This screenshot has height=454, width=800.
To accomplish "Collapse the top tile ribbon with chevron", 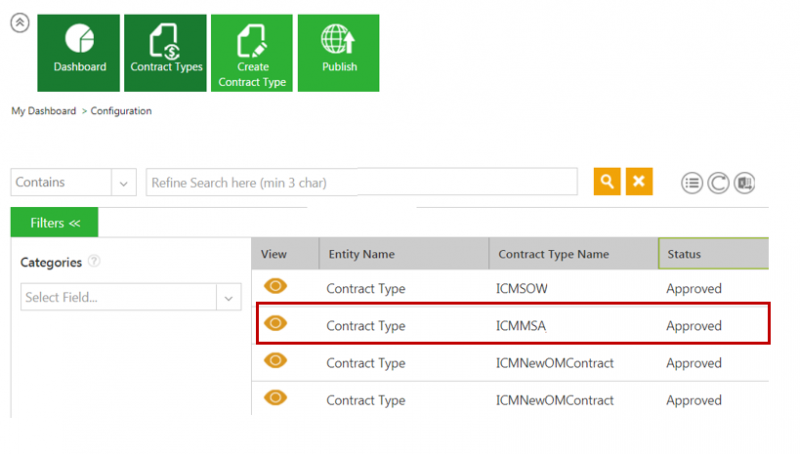I will [x=19, y=24].
